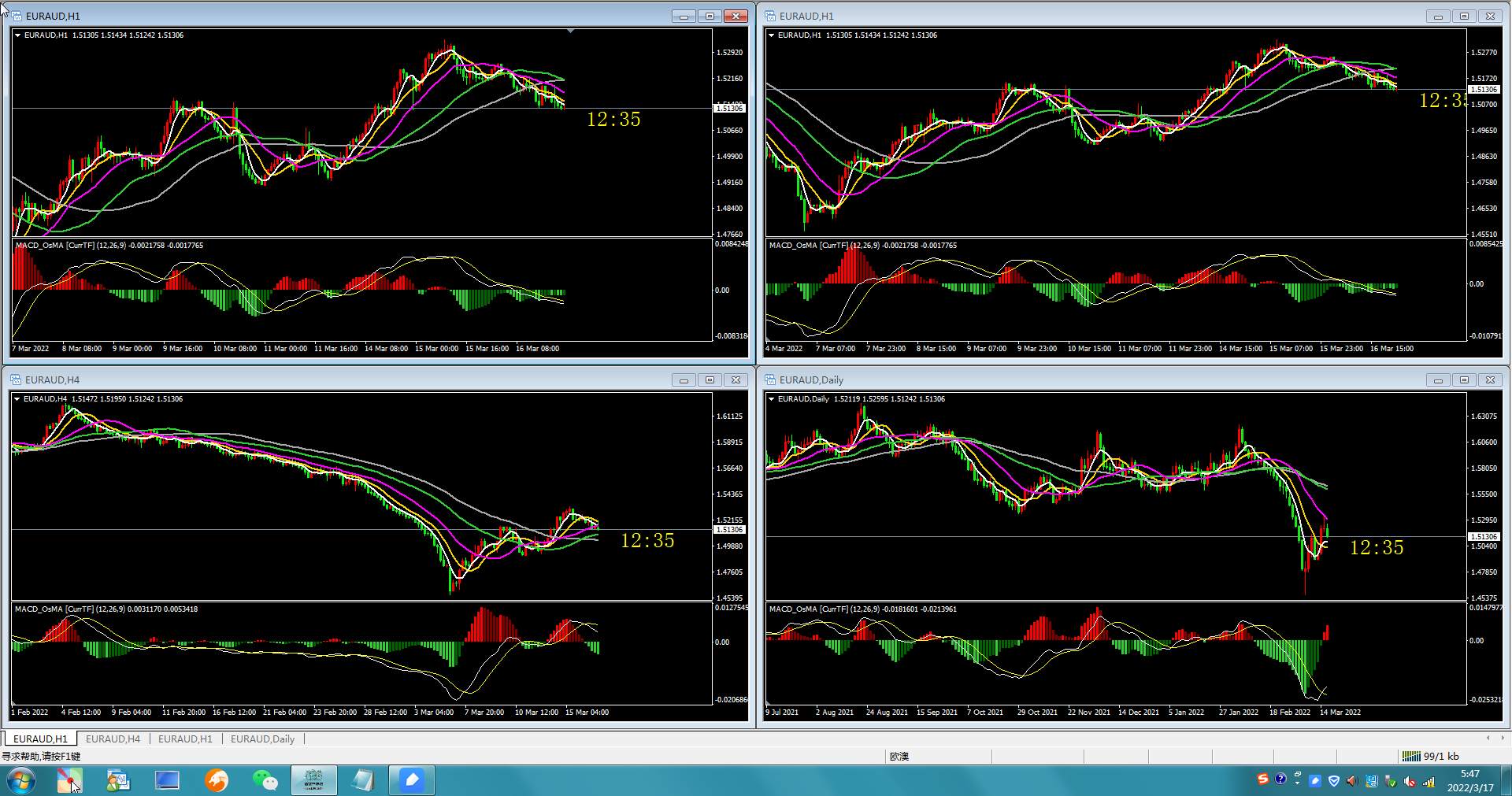This screenshot has width=1512, height=796.
Task: Click the tab bar left scroll arrow
Action: click(x=1488, y=738)
